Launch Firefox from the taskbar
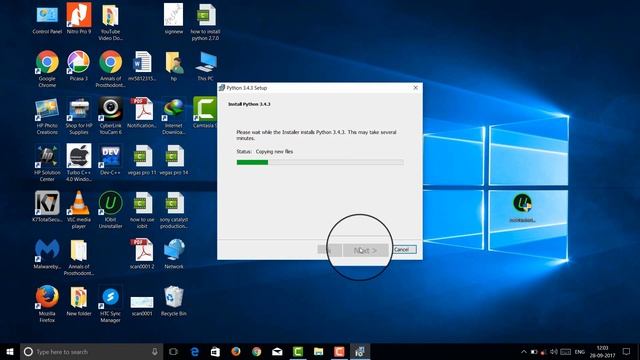The image size is (640, 360). pyautogui.click(x=236, y=351)
